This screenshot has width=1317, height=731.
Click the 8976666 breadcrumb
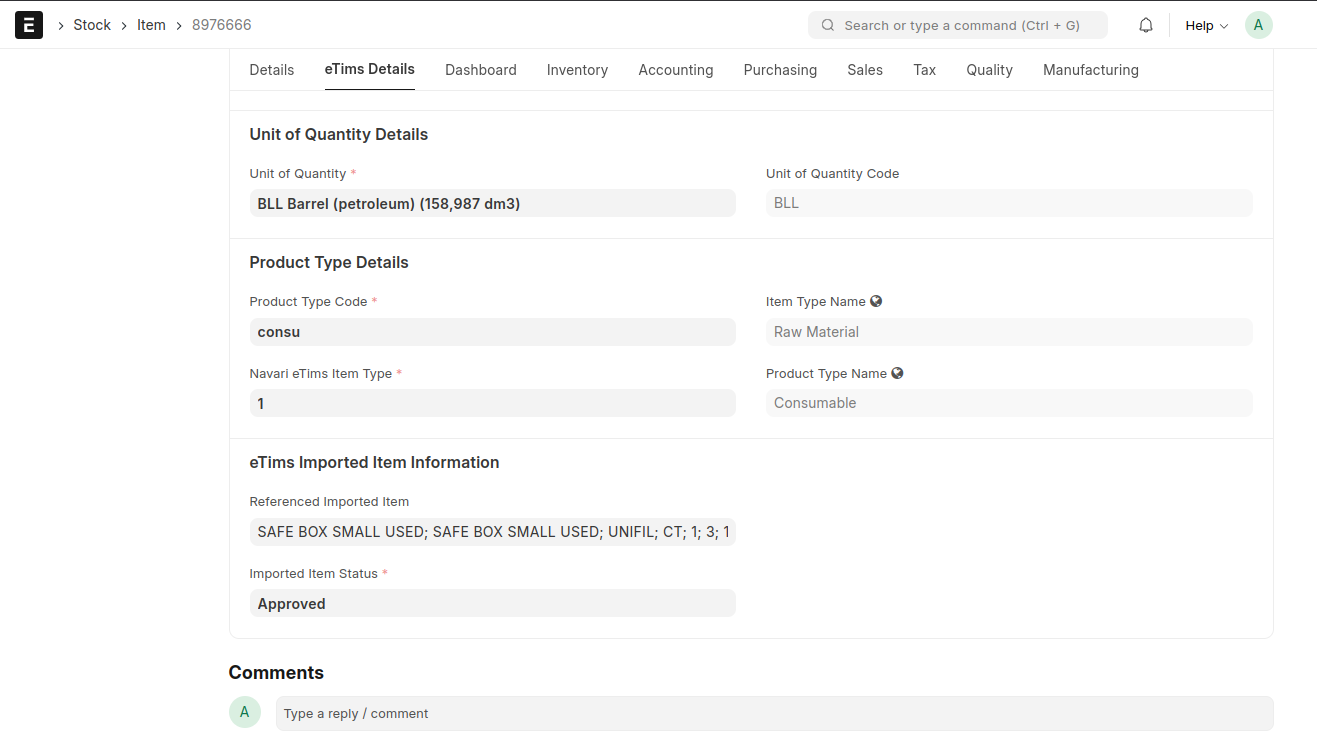222,25
